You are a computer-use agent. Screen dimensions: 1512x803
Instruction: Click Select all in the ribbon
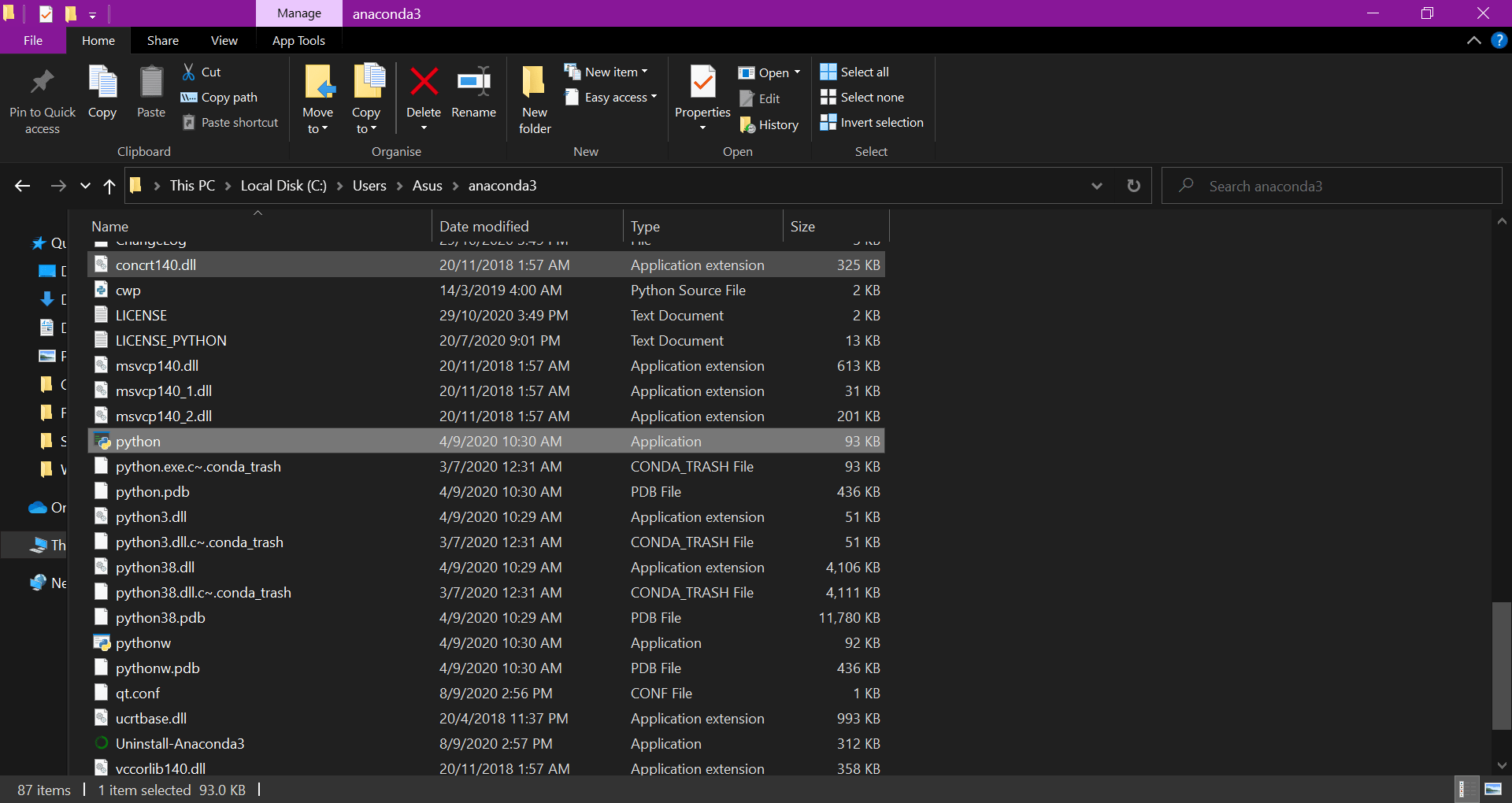(x=854, y=72)
